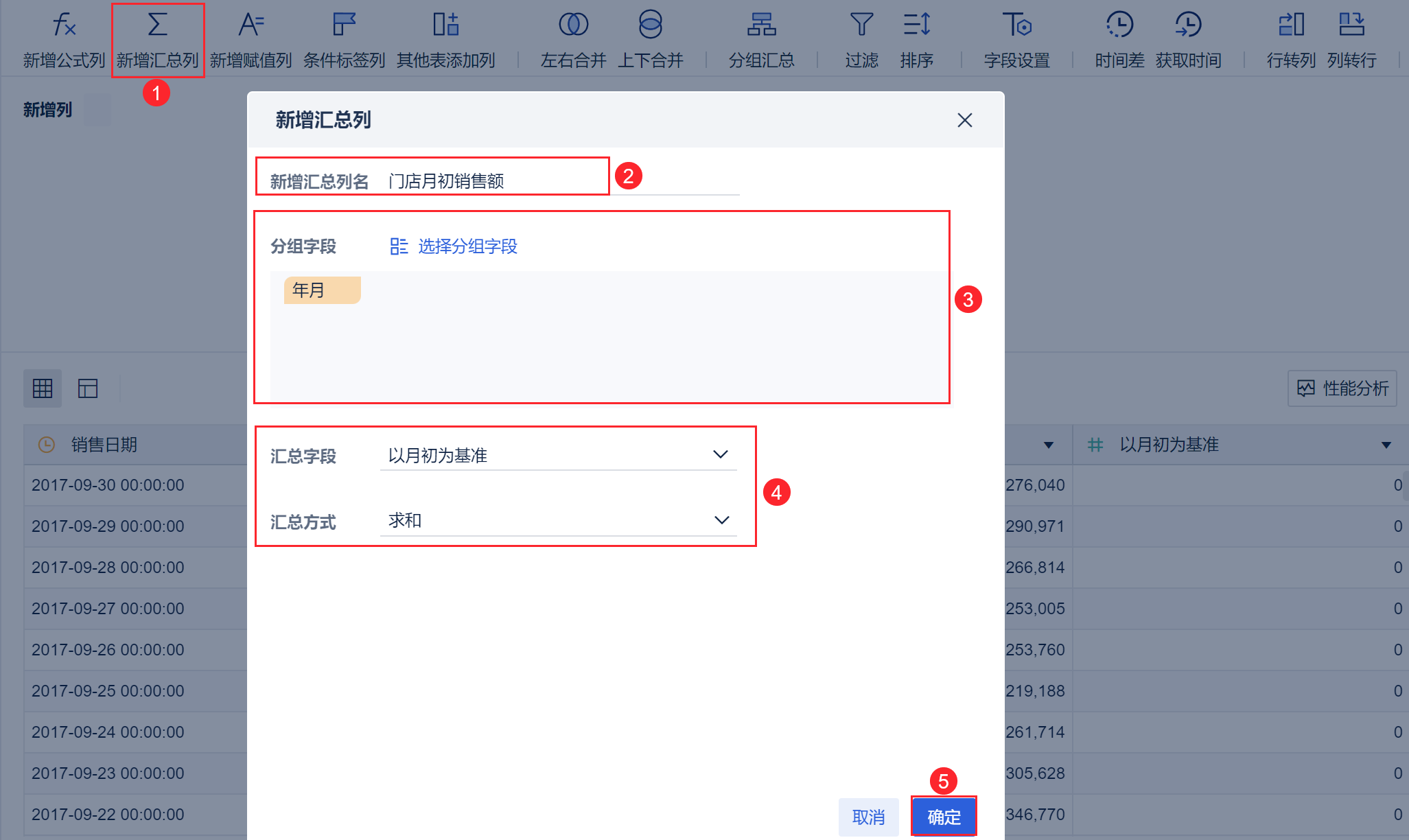Switch to grid table view
This screenshot has width=1409, height=840.
(x=43, y=388)
